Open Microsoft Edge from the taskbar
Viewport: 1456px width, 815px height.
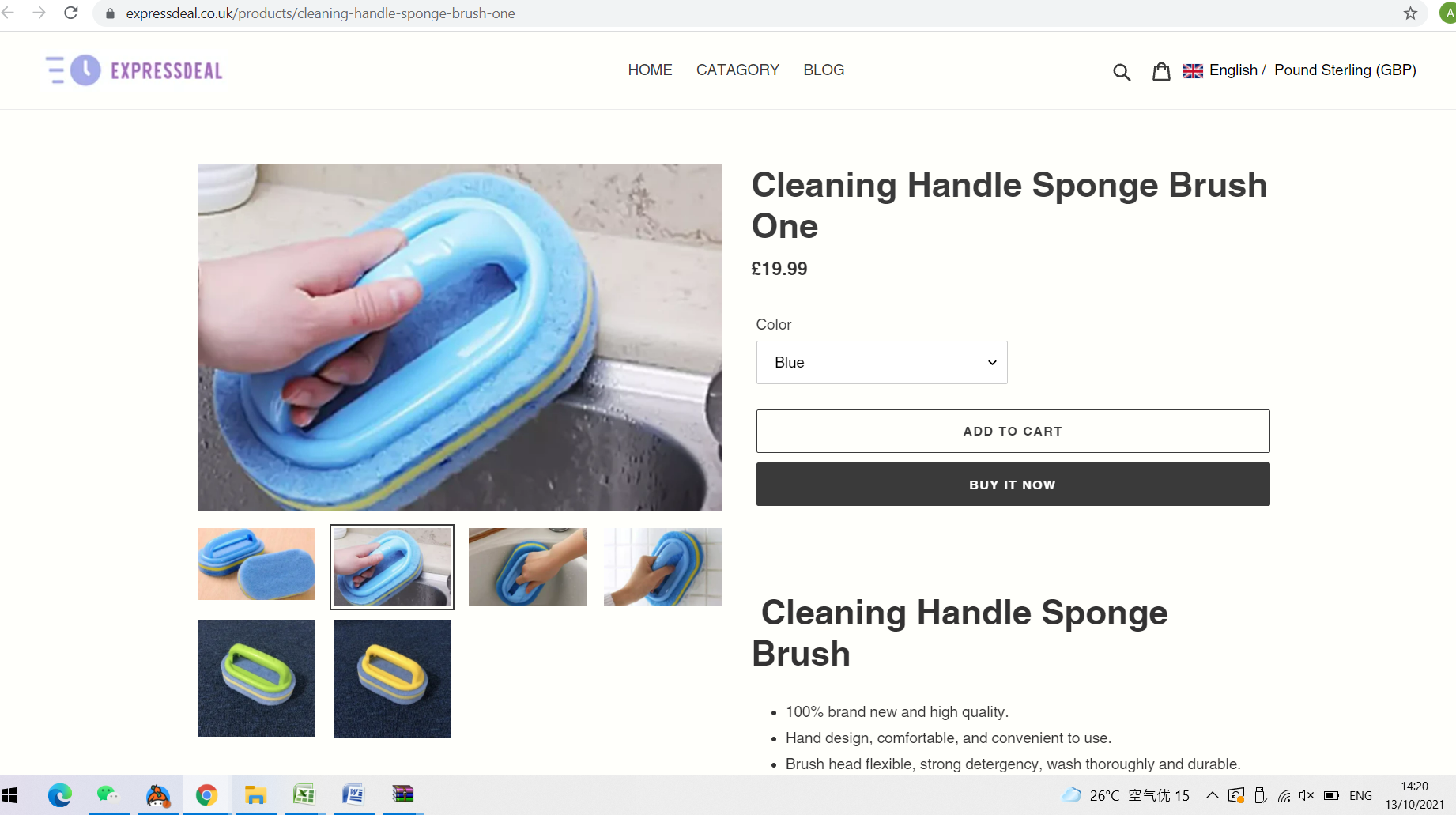coord(60,795)
